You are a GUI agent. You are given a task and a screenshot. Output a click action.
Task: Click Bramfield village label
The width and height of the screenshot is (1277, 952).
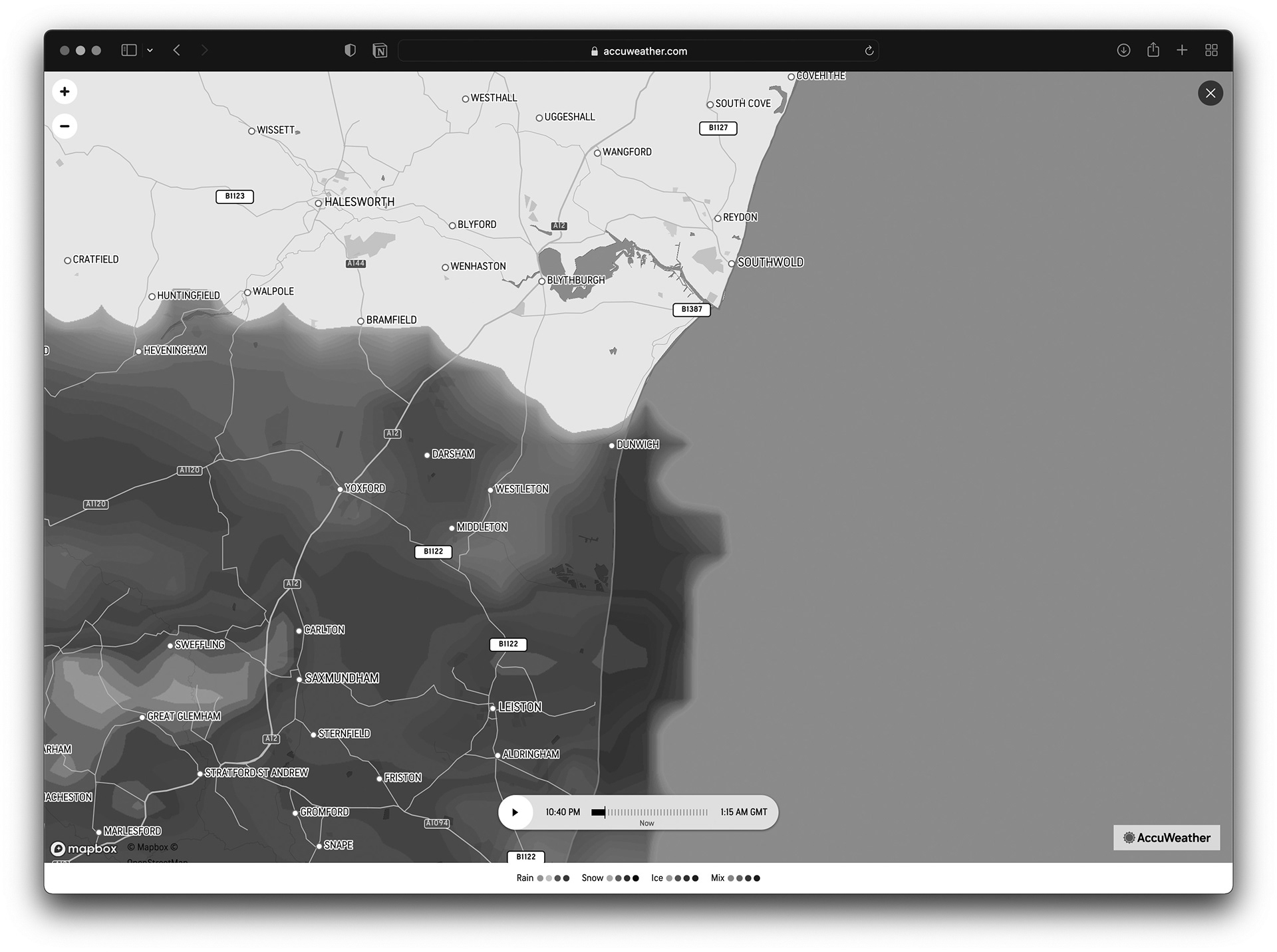pyautogui.click(x=391, y=320)
